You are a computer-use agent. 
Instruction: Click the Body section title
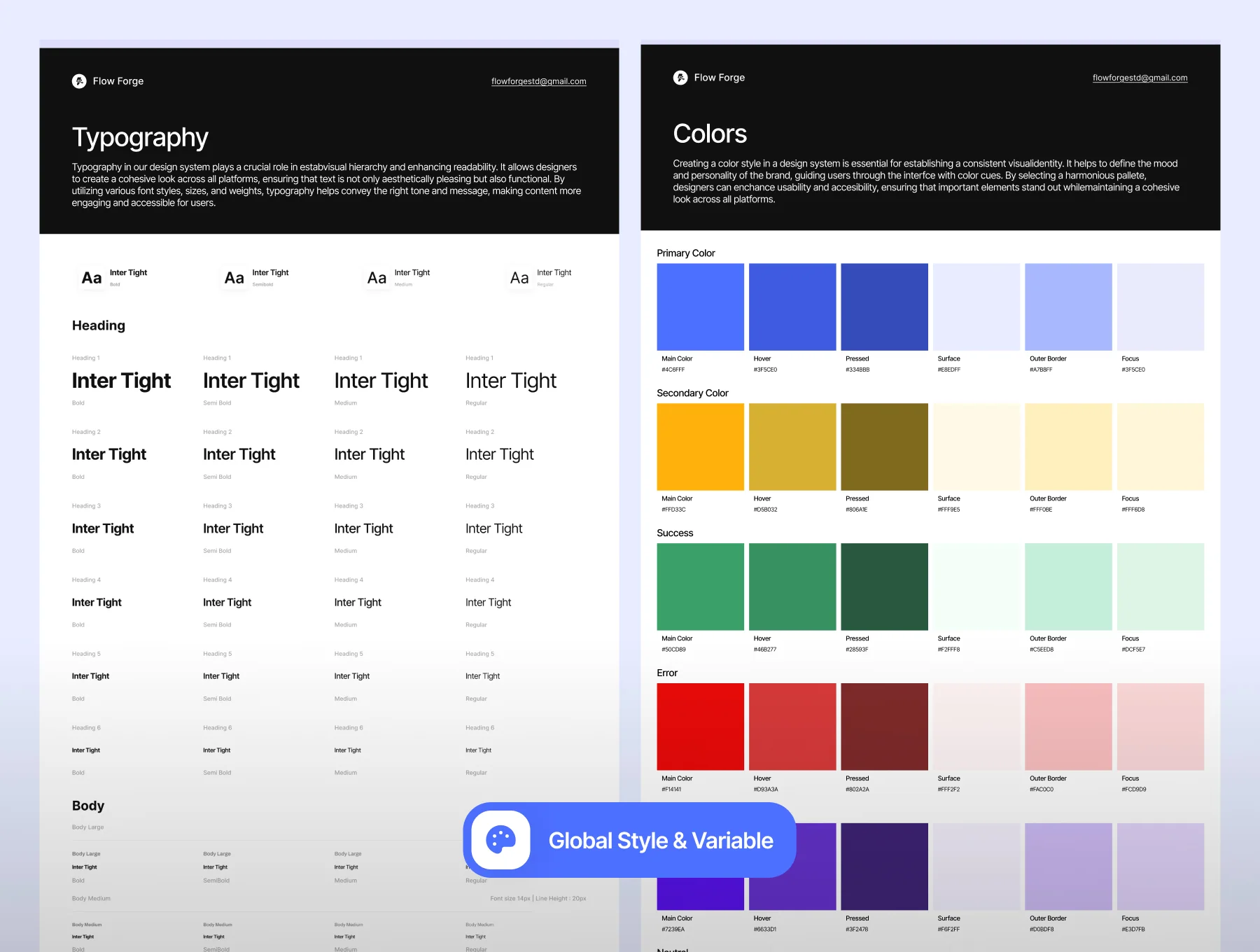click(88, 806)
